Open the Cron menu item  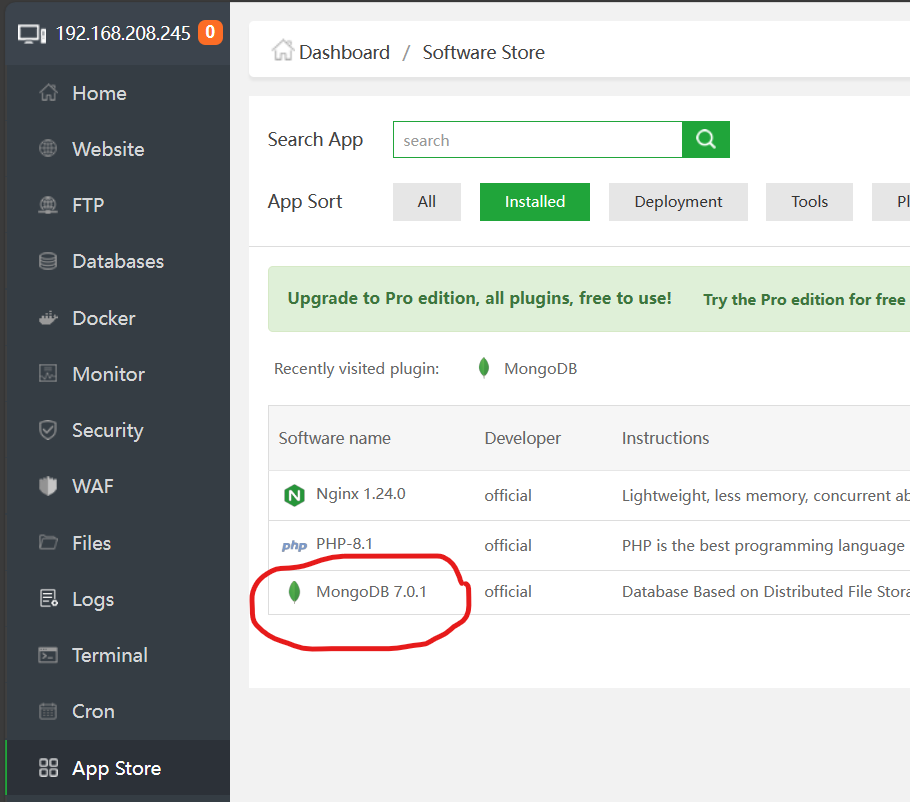click(93, 711)
